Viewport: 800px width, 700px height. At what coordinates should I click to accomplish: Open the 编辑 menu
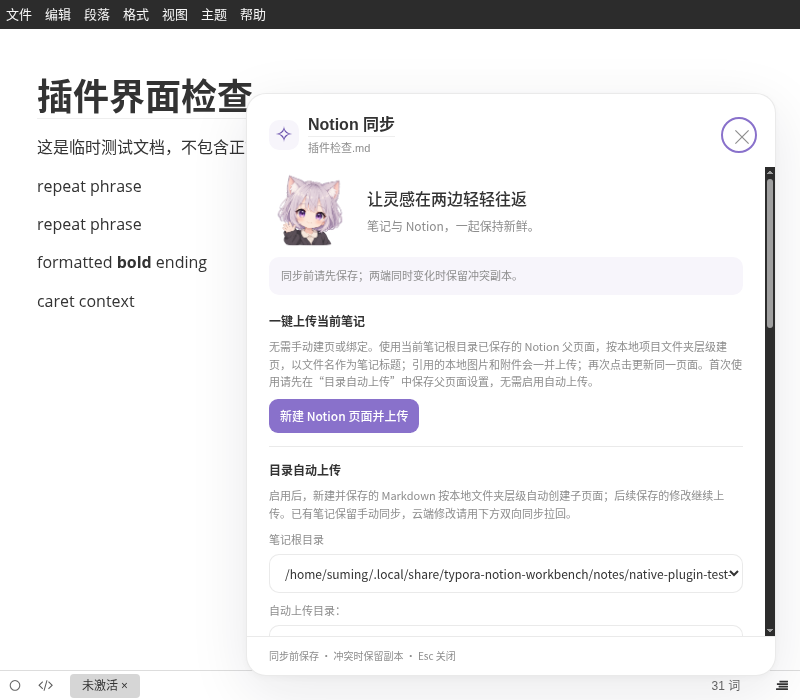tap(58, 14)
